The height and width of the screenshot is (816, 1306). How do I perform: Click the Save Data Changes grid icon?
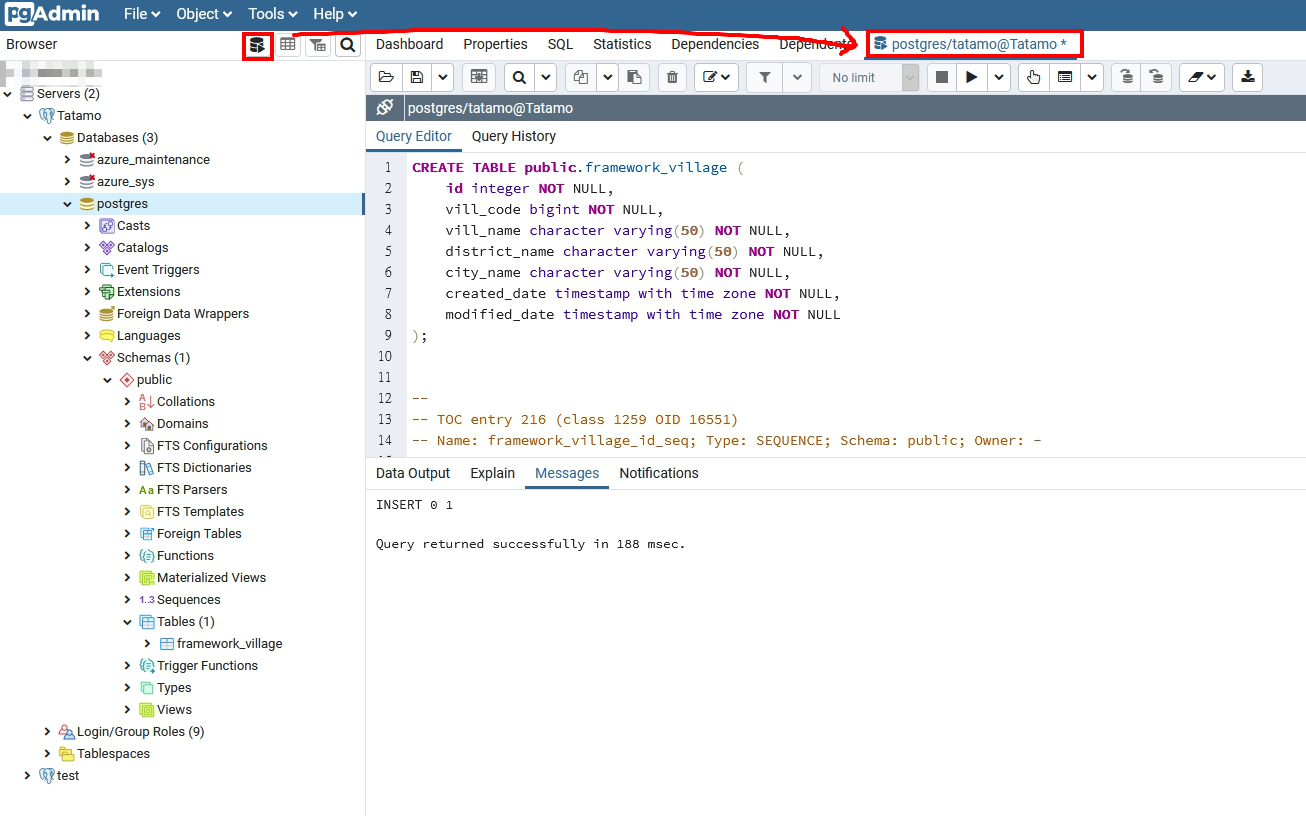tap(479, 77)
